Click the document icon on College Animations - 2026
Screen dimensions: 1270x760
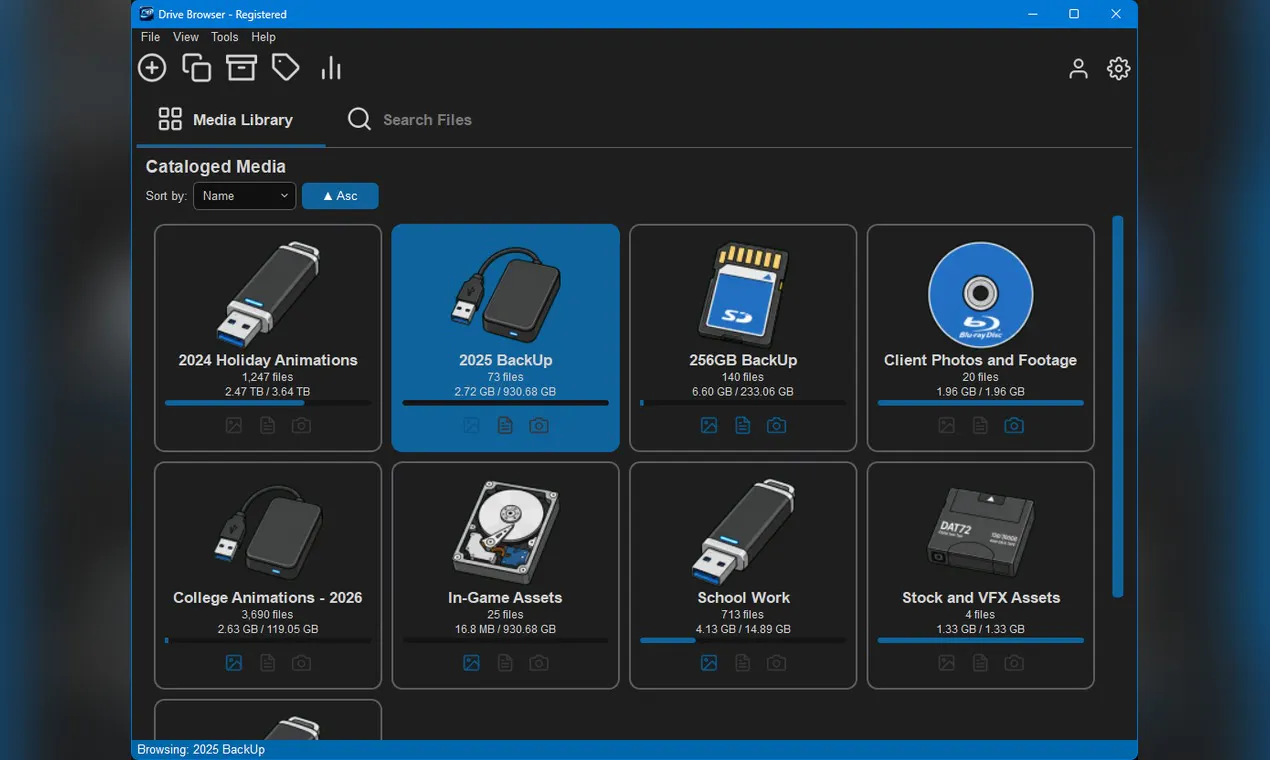[x=268, y=663]
